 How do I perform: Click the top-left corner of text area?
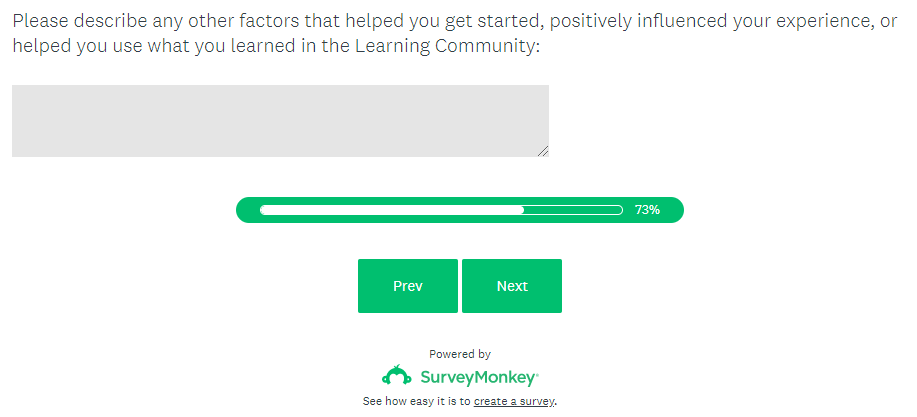coord(16,89)
